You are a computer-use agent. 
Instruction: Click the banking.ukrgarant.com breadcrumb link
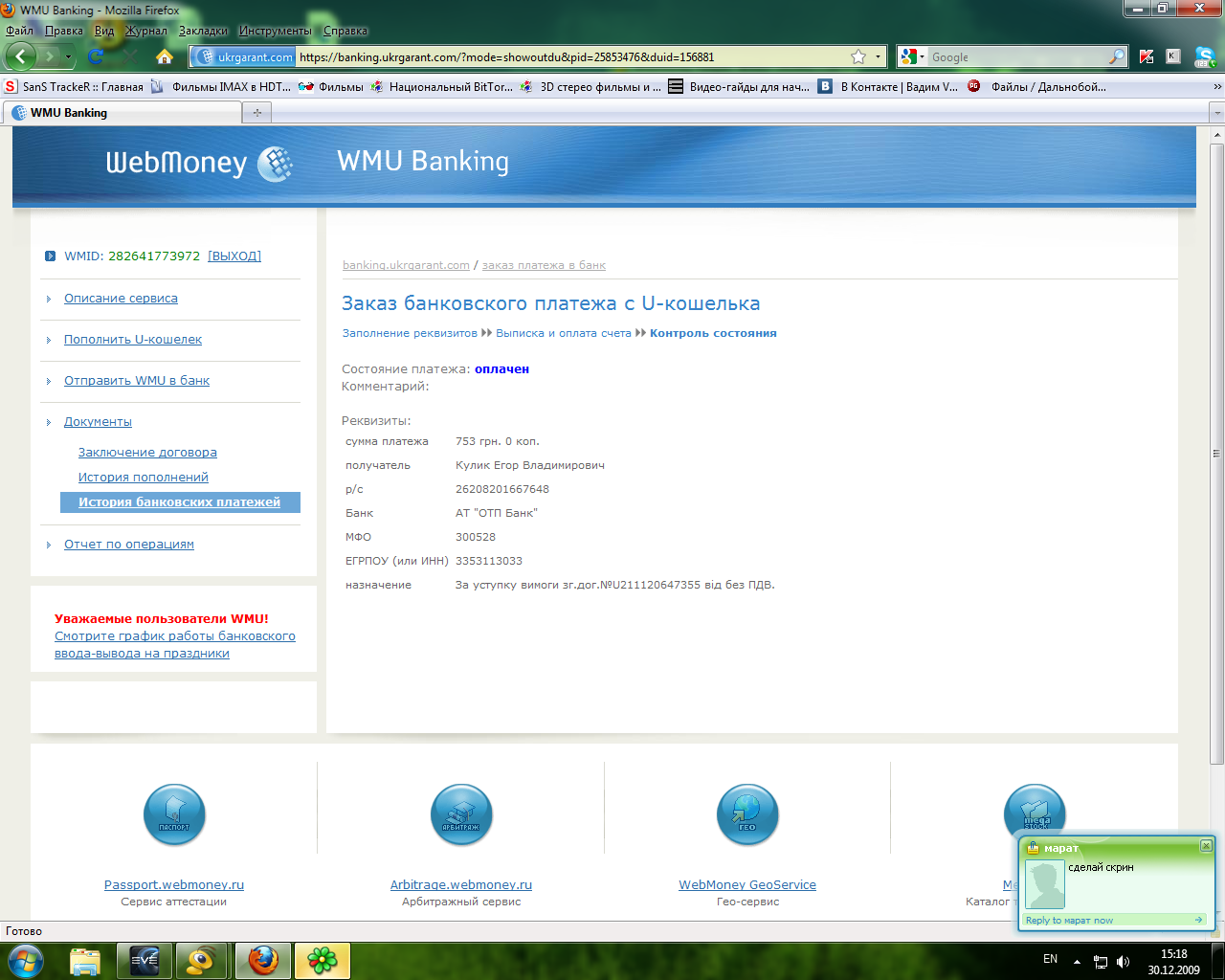(x=406, y=265)
